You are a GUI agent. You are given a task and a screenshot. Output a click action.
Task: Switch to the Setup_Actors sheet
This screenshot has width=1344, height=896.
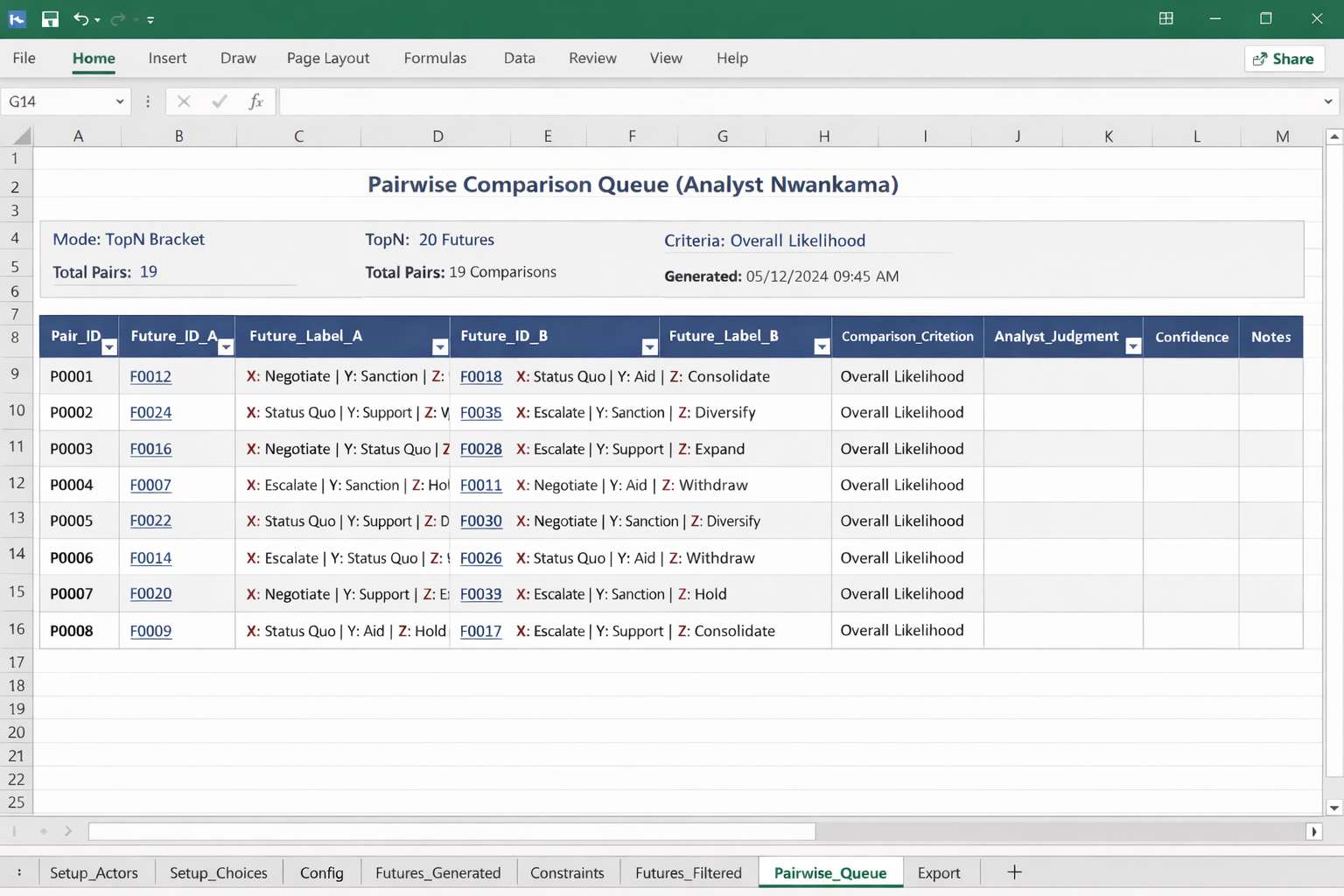click(94, 872)
